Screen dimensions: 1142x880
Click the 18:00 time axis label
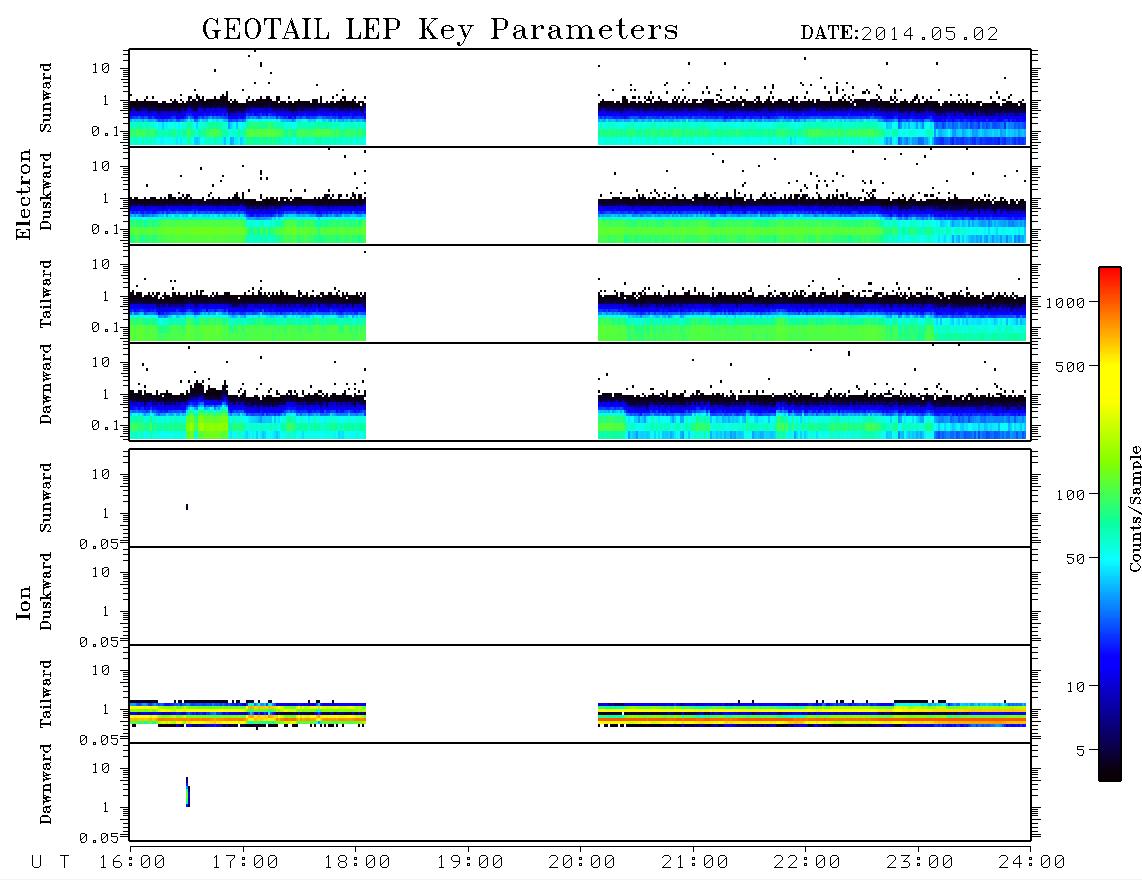coord(357,863)
